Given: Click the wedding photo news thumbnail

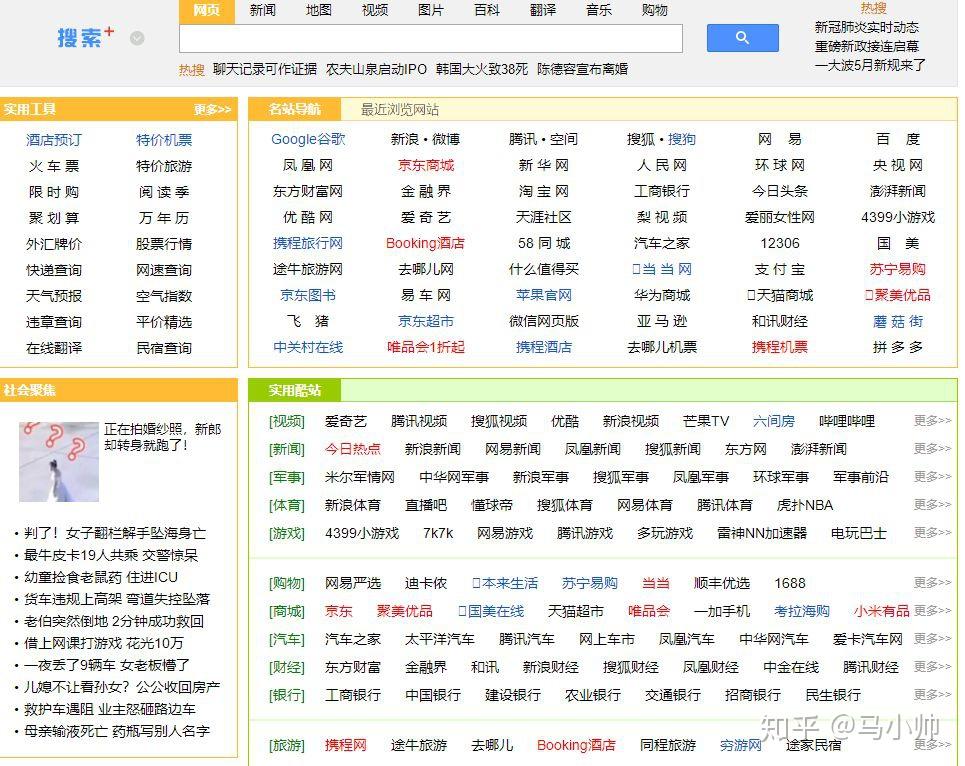Looking at the screenshot, I should tap(59, 461).
